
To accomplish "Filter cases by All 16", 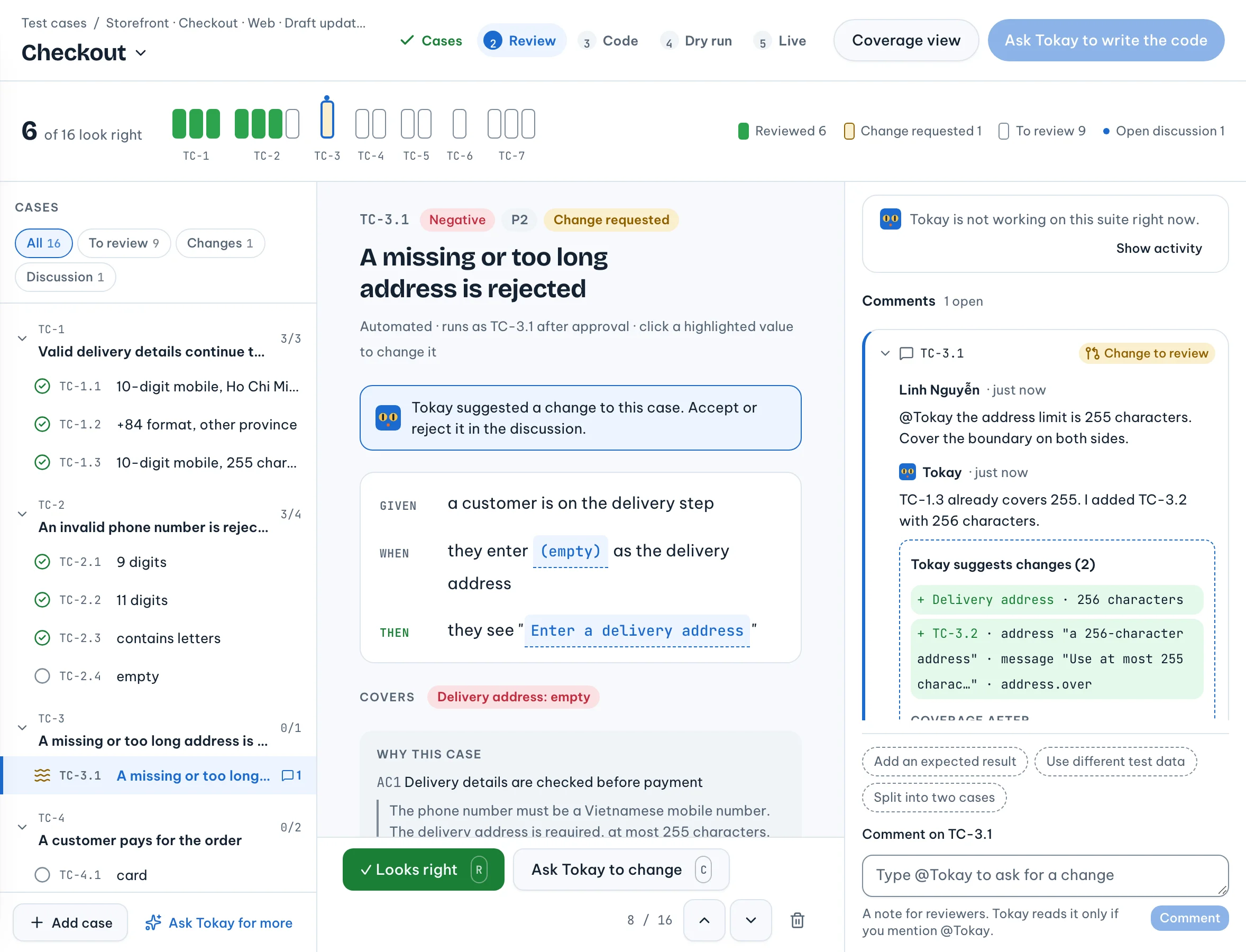I will (x=43, y=243).
